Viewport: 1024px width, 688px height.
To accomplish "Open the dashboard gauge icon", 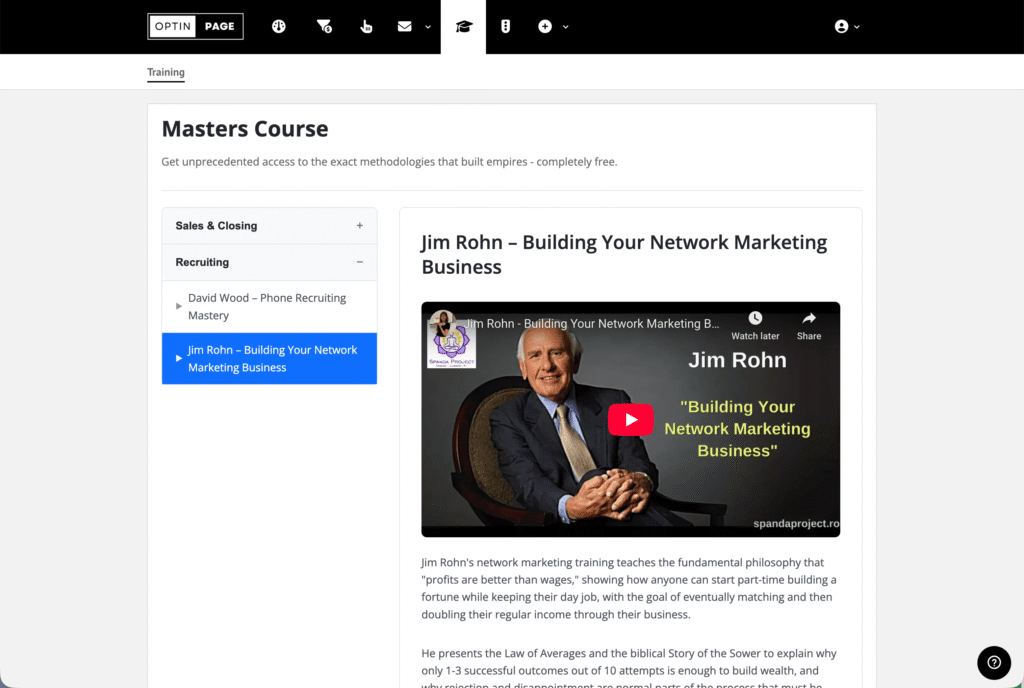I will pyautogui.click(x=279, y=27).
